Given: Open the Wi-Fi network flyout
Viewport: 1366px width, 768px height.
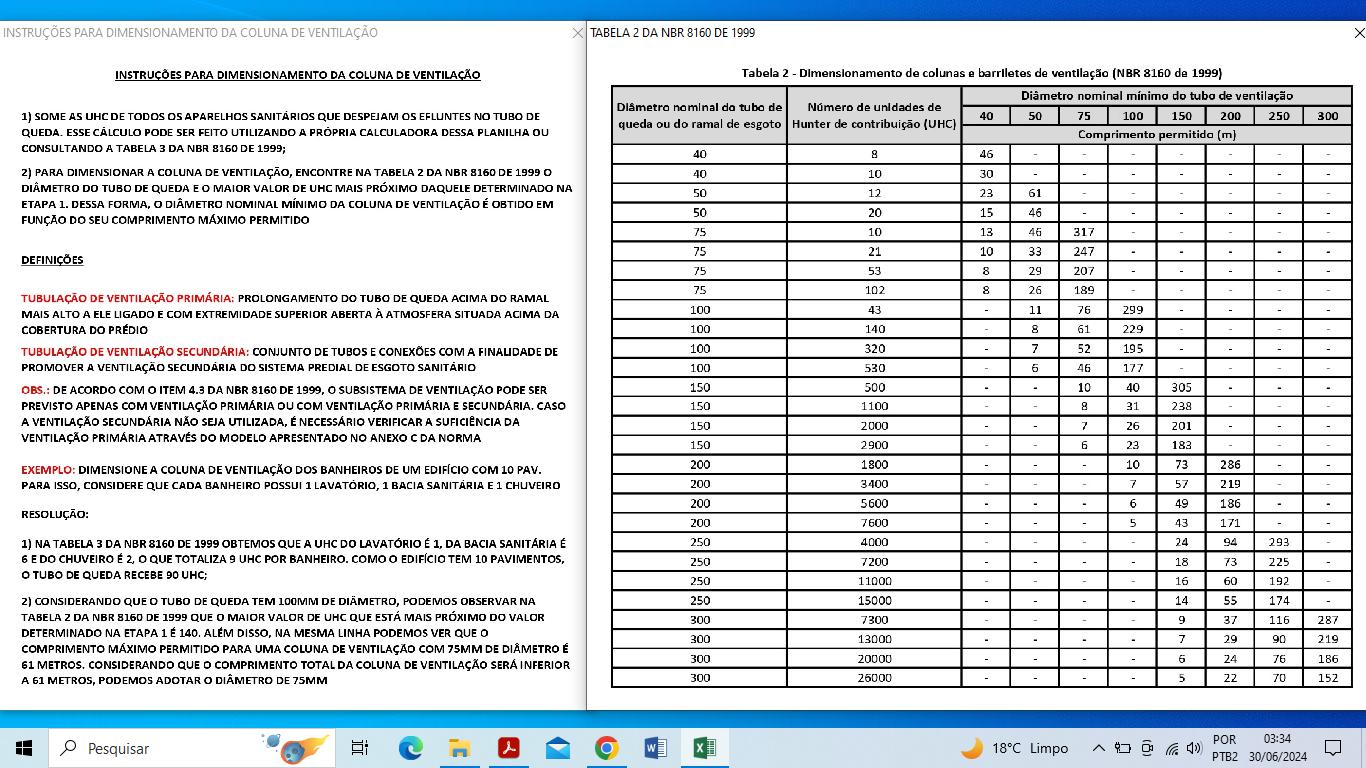Looking at the screenshot, I should pyautogui.click(x=1171, y=748).
